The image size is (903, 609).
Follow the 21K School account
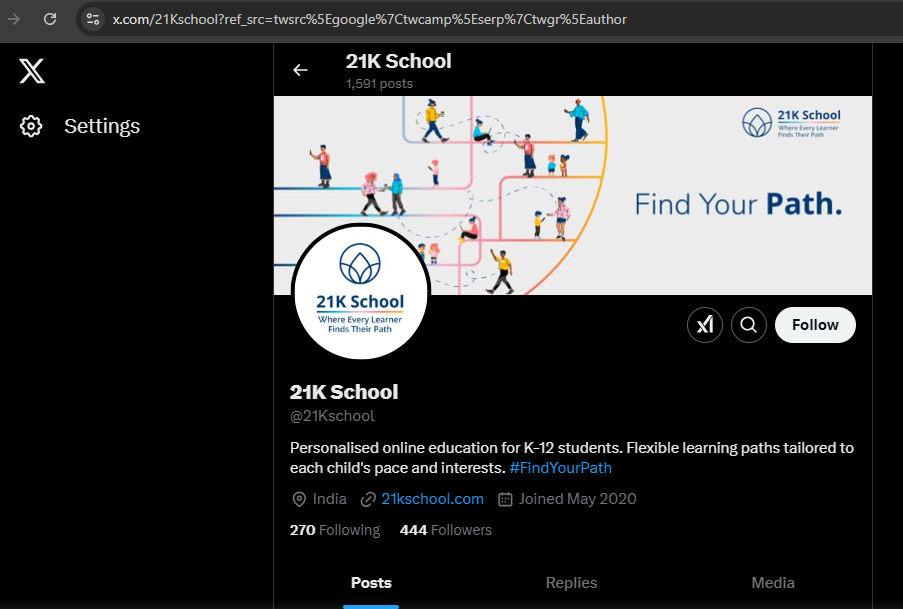(x=815, y=325)
